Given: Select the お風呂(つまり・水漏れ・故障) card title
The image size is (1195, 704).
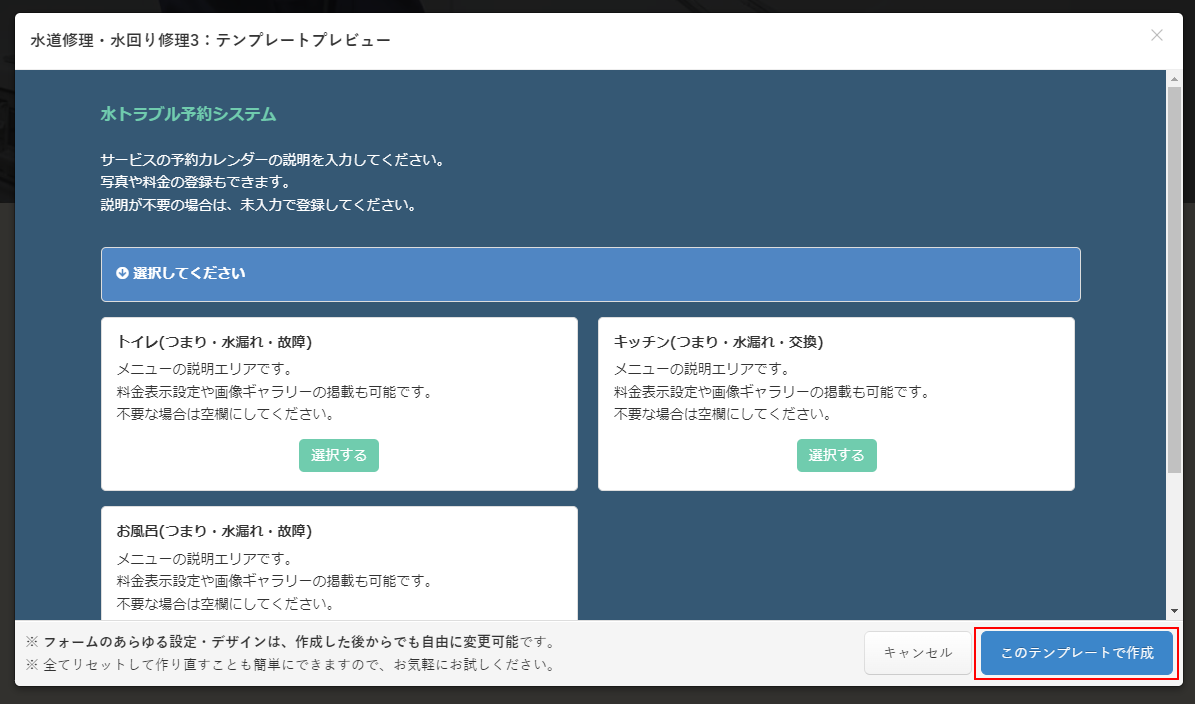Looking at the screenshot, I should click(214, 530).
